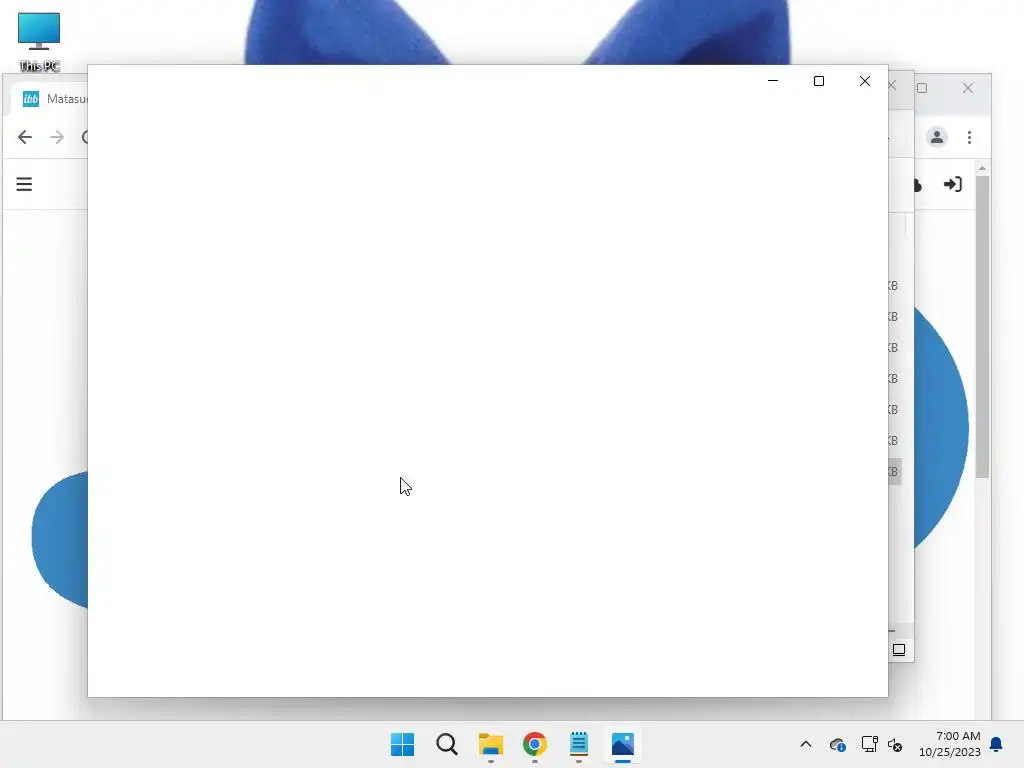Click the OneDrive tray icon
1024x768 pixels.
coord(838,744)
